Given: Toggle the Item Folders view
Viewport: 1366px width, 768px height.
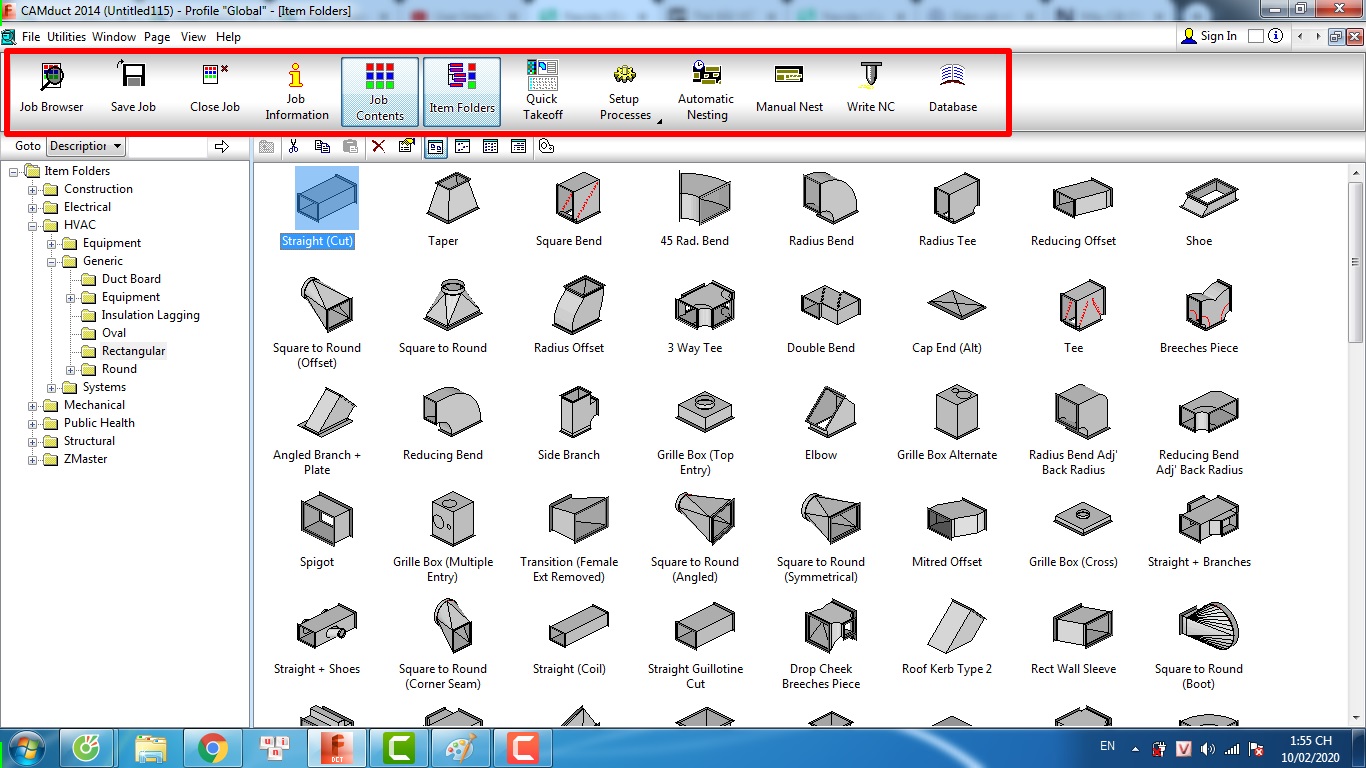Looking at the screenshot, I should pyautogui.click(x=462, y=90).
